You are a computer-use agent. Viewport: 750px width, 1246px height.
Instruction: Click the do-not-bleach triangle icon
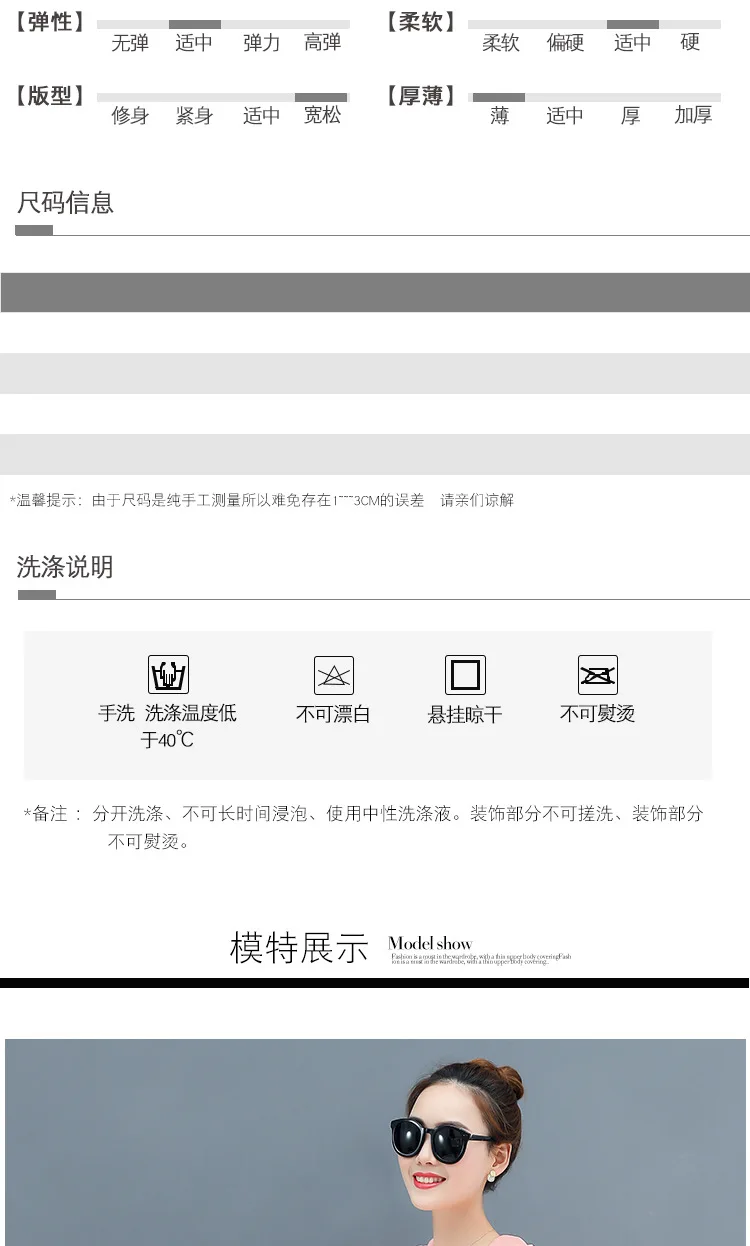334,675
